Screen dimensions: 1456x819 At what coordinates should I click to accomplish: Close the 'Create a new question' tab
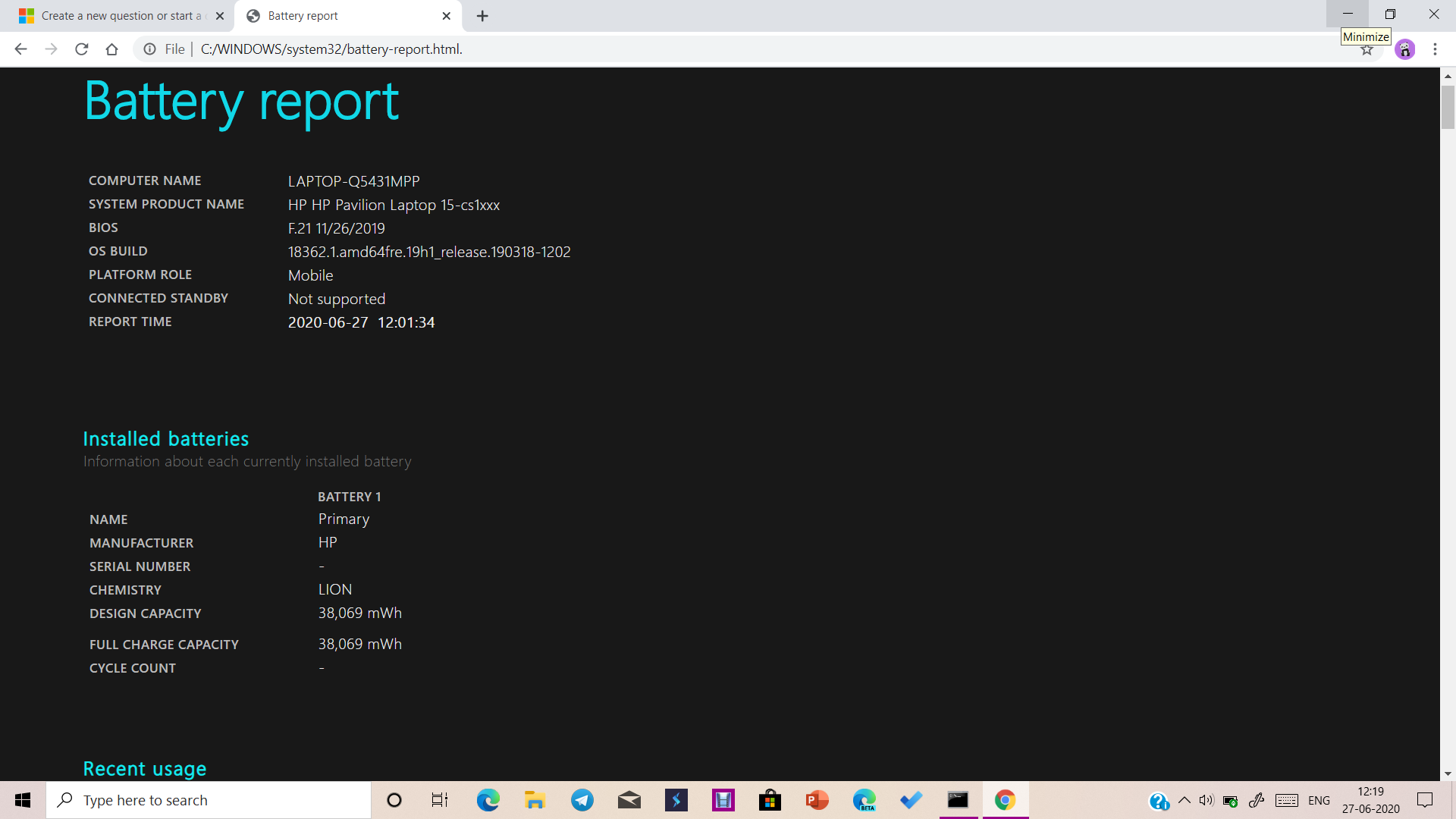[220, 16]
